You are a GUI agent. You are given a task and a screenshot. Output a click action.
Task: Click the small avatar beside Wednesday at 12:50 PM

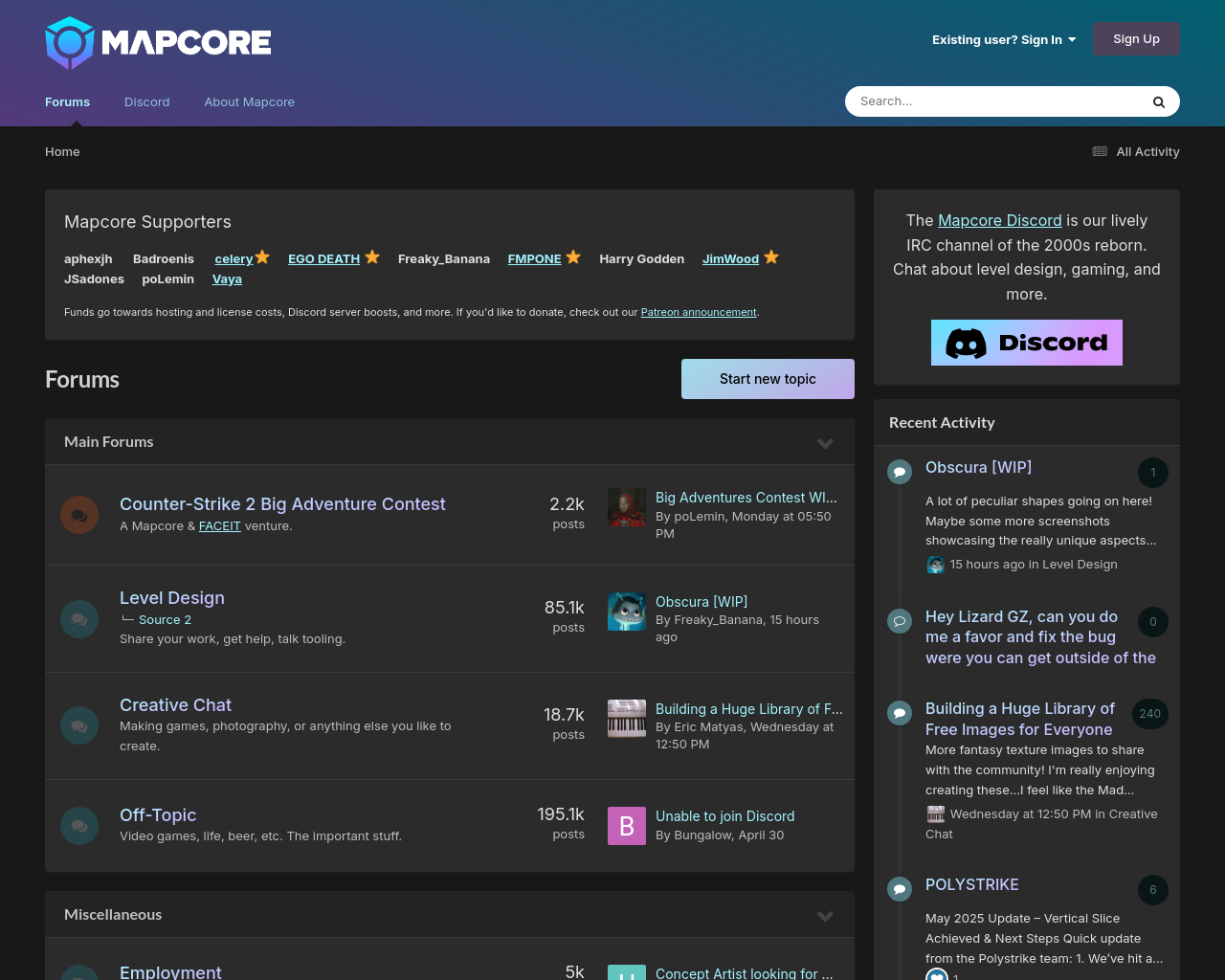pyautogui.click(x=936, y=814)
